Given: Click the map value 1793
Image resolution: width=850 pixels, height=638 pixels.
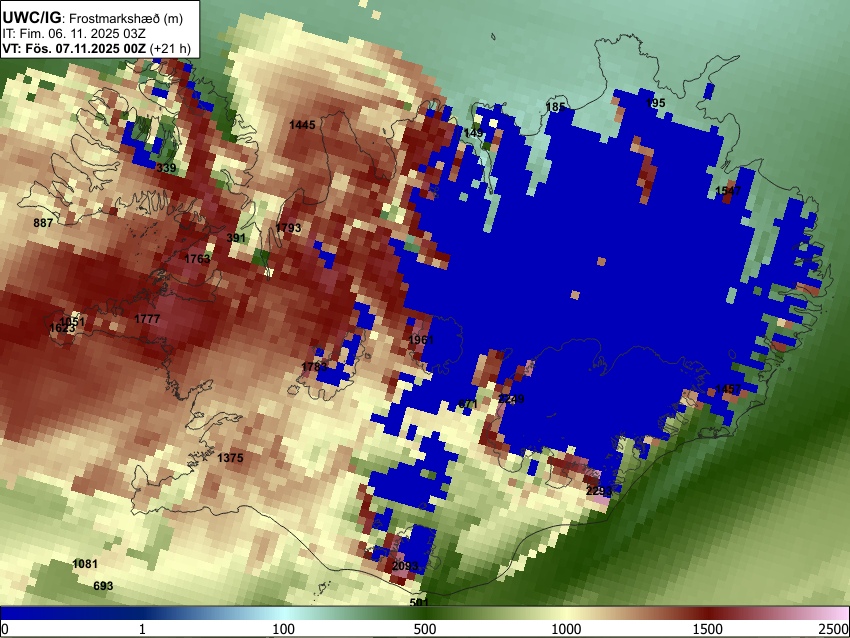Looking at the screenshot, I should pos(288,228).
